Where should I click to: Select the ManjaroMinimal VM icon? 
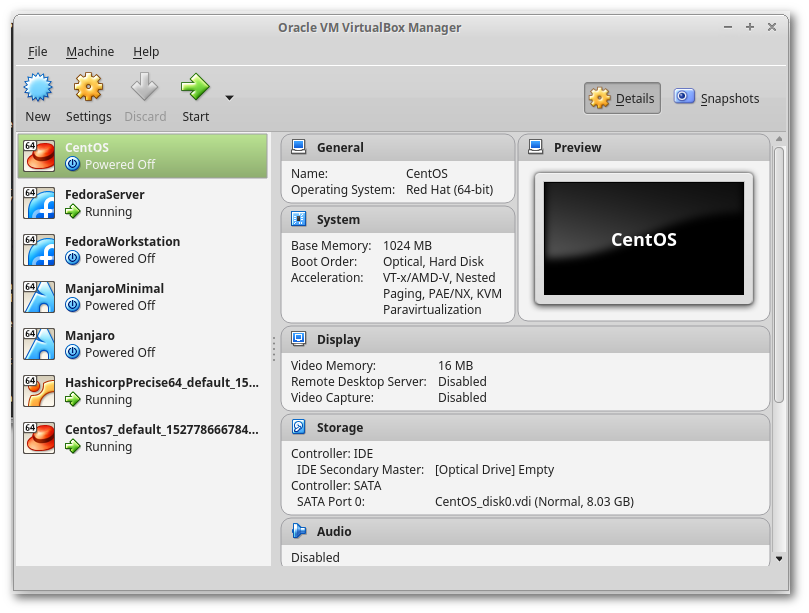tap(40, 297)
